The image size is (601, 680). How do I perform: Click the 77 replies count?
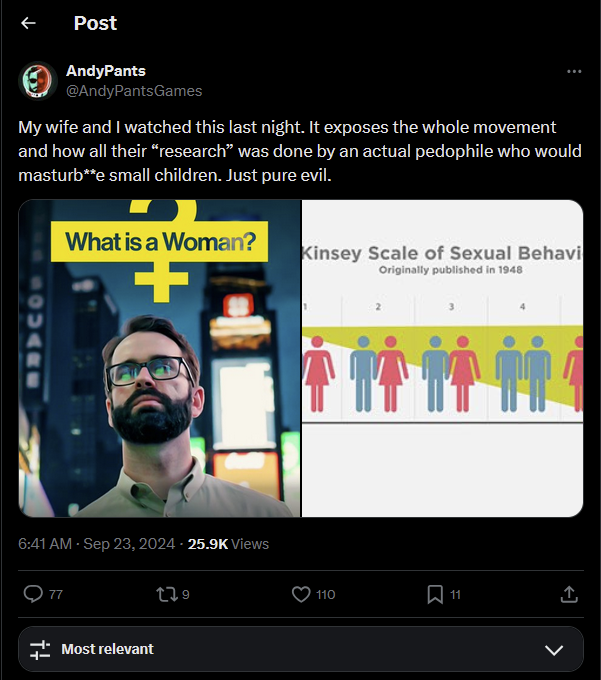(x=56, y=595)
